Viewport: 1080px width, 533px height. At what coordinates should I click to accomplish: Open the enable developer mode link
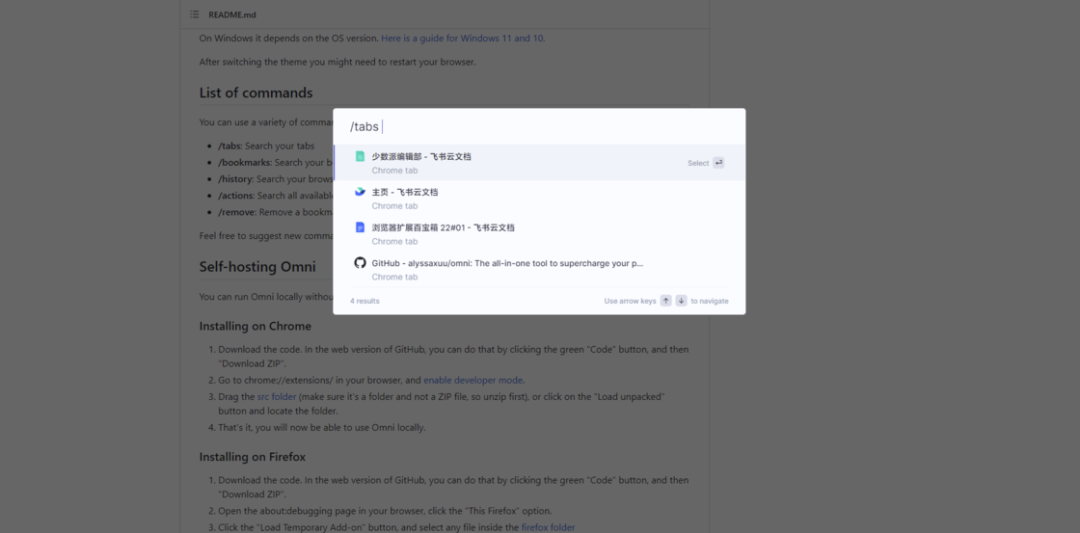[x=473, y=380]
